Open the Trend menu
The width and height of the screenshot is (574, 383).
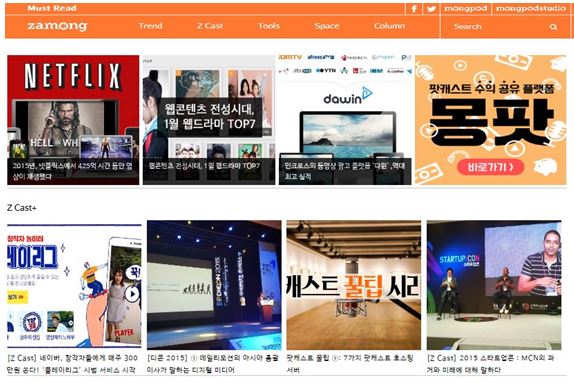(x=150, y=26)
